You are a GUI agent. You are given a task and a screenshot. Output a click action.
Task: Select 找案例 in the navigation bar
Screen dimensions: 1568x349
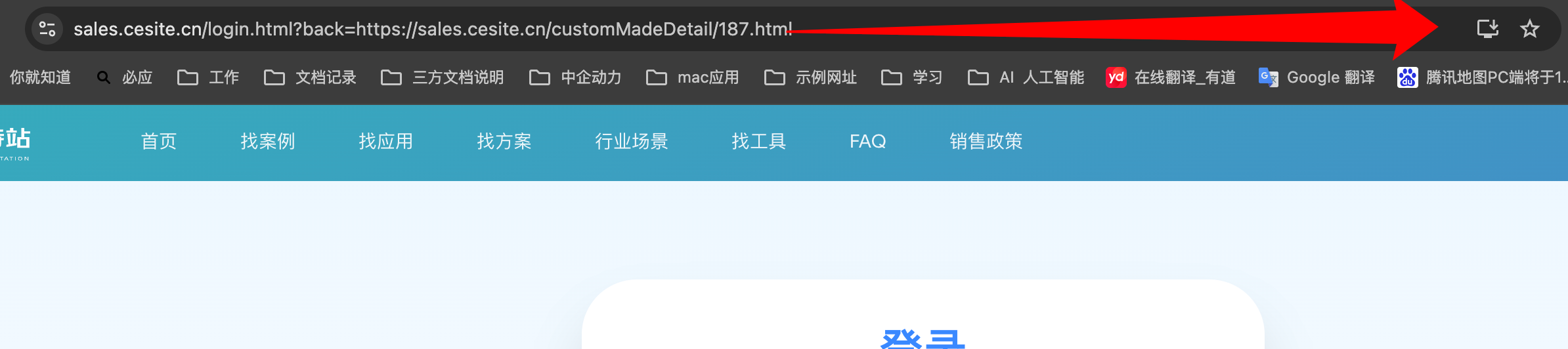268,141
